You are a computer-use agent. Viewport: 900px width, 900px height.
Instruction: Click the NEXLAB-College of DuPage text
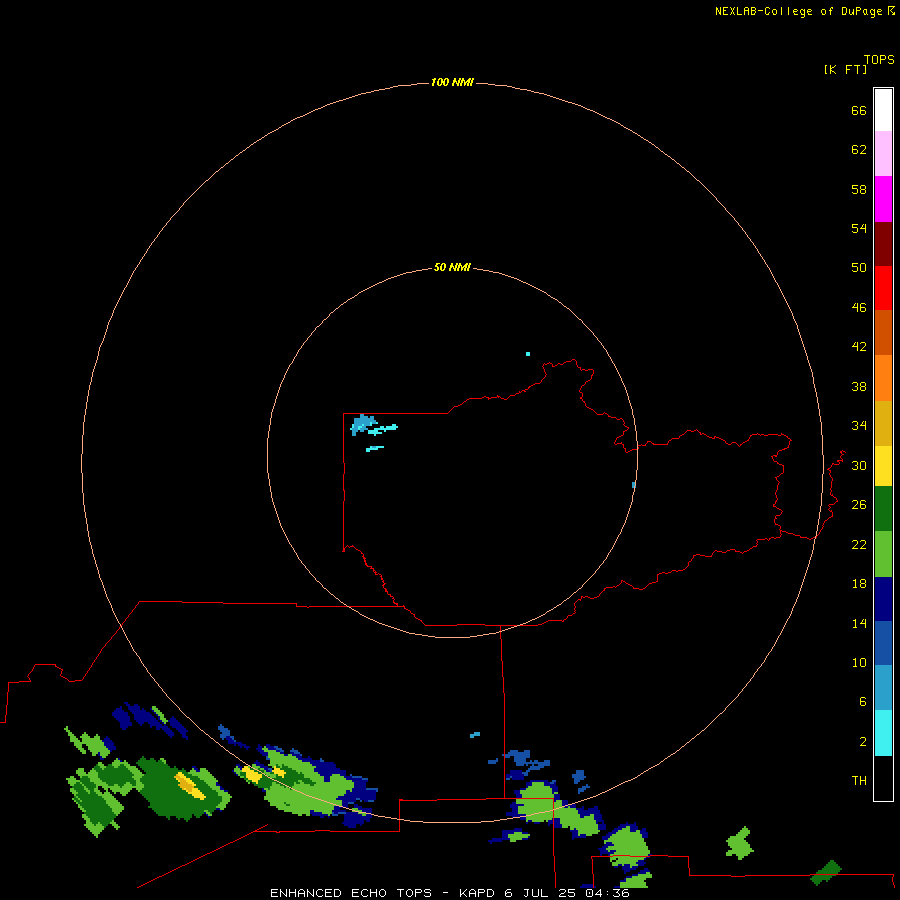pyautogui.click(x=798, y=11)
